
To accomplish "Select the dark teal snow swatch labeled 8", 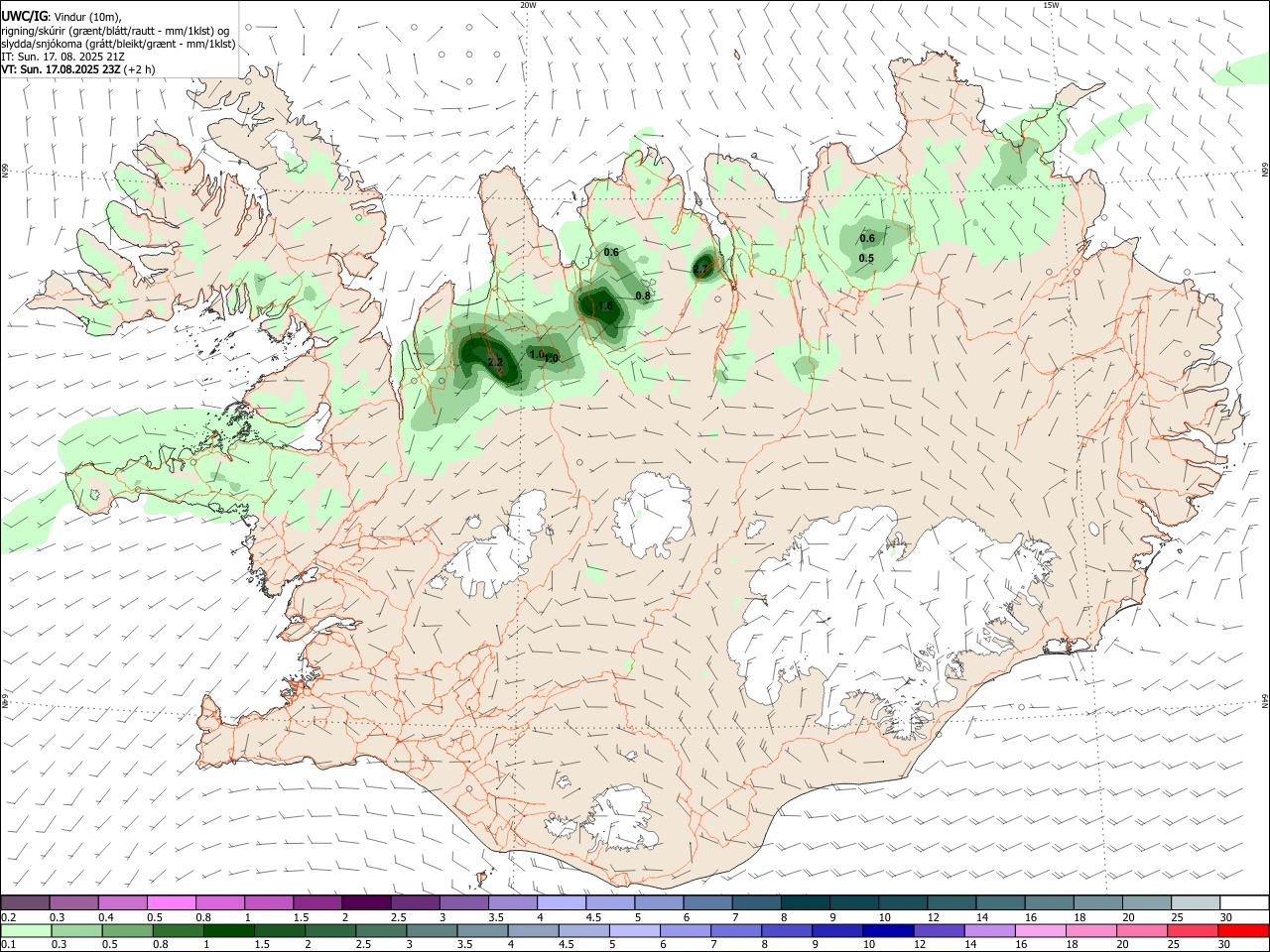I will 806,903.
